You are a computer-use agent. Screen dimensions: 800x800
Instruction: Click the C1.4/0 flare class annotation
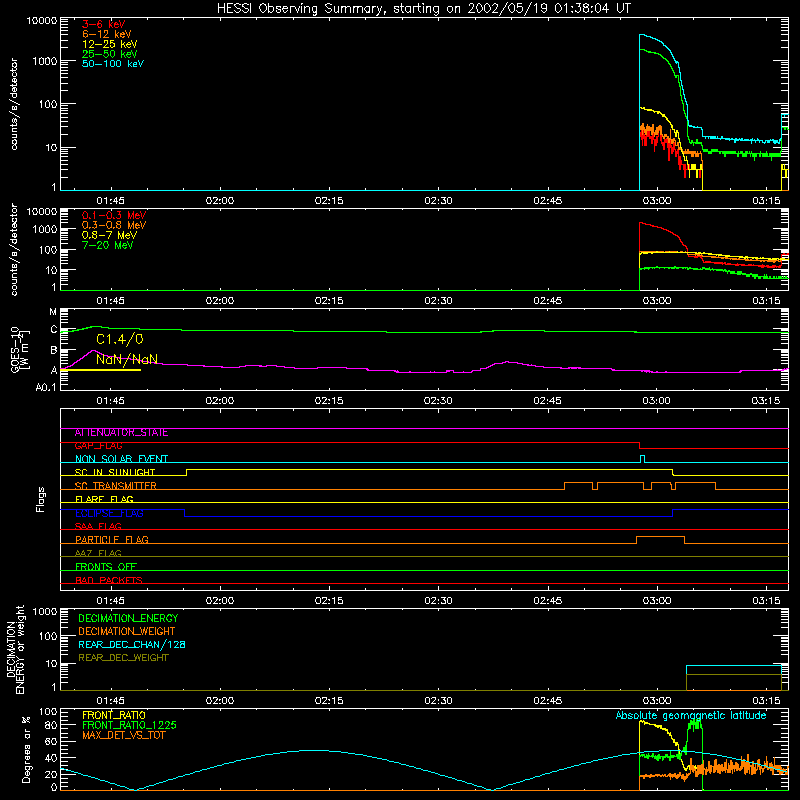pos(120,339)
